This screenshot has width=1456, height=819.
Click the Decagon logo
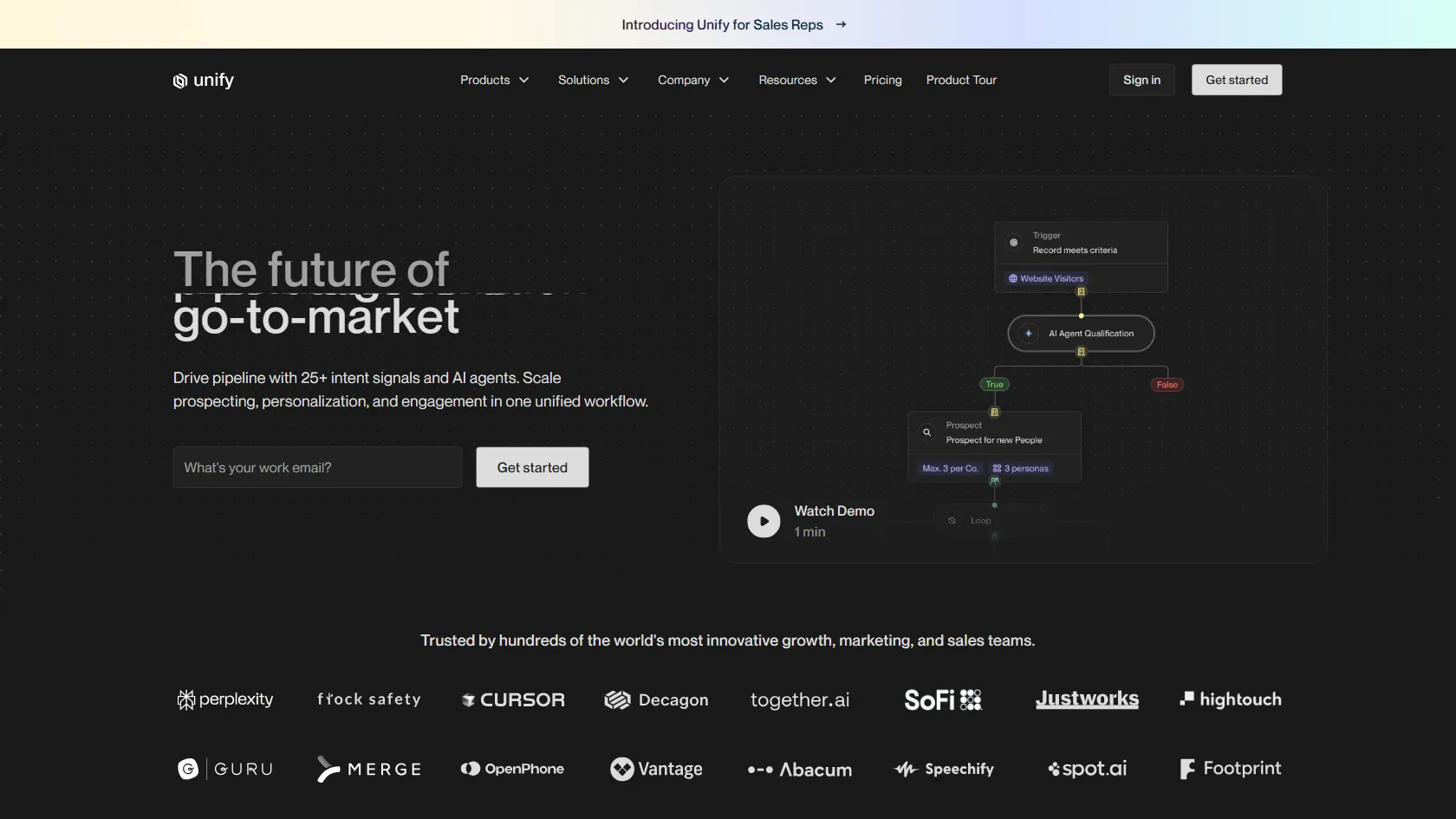click(656, 699)
